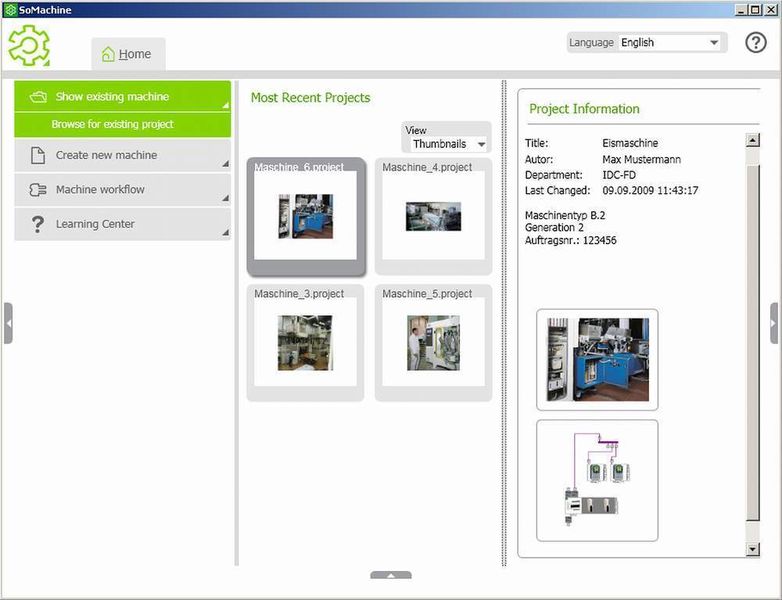Click the SoMachine title bar app icon
Viewport: 782px width, 600px height.
(10, 9)
